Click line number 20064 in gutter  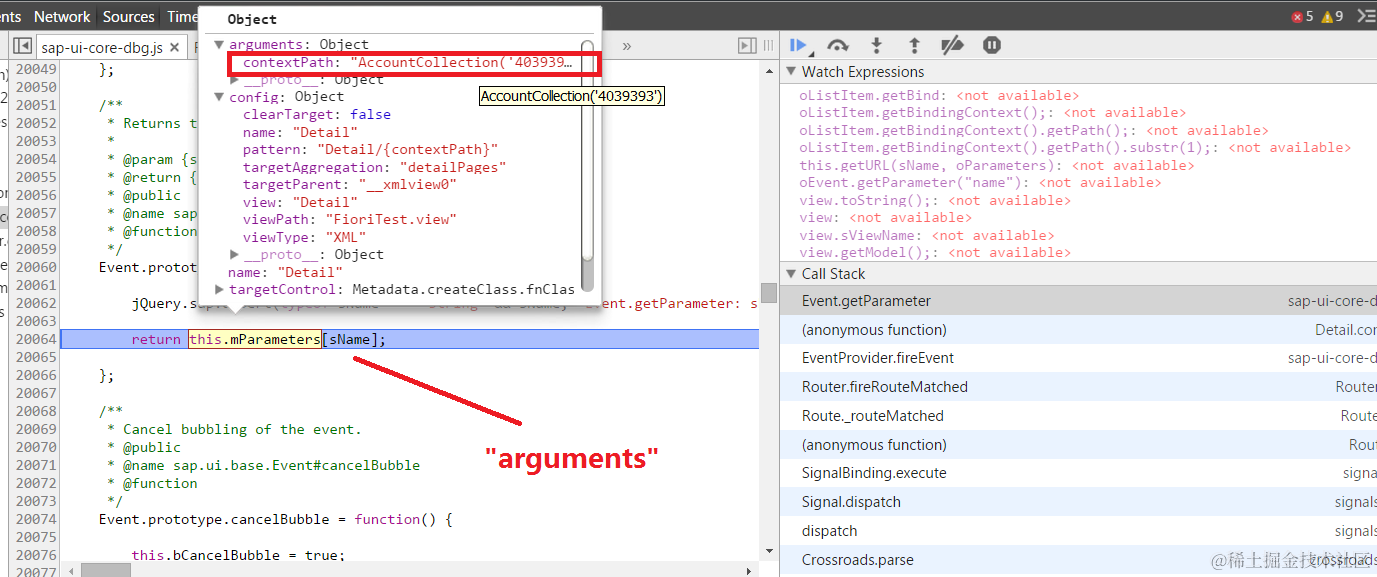tap(37, 340)
